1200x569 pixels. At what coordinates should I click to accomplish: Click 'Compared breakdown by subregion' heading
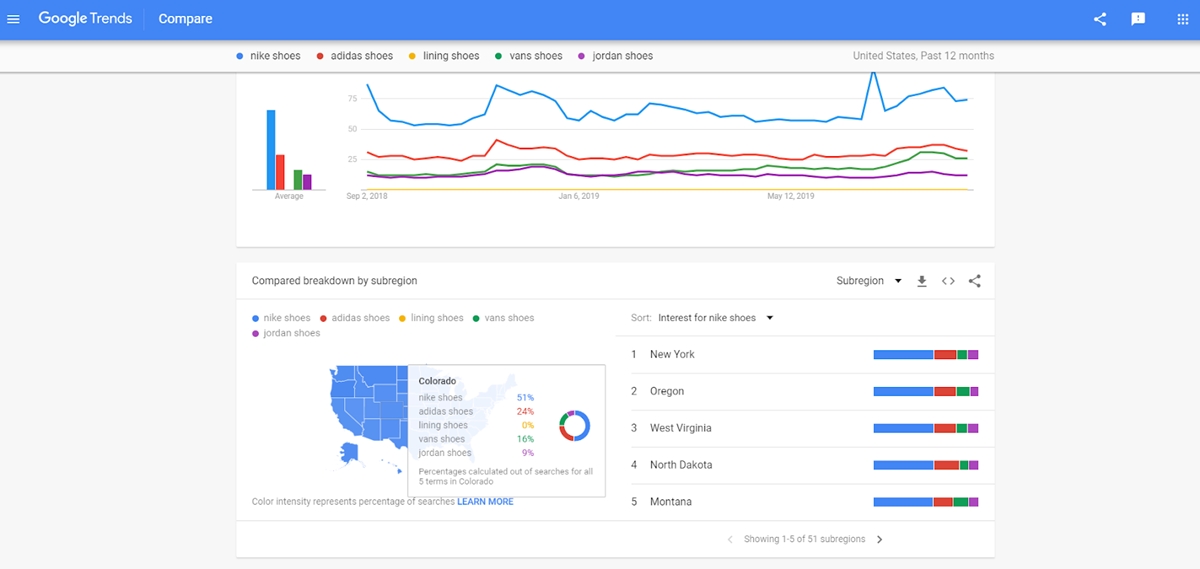point(334,281)
